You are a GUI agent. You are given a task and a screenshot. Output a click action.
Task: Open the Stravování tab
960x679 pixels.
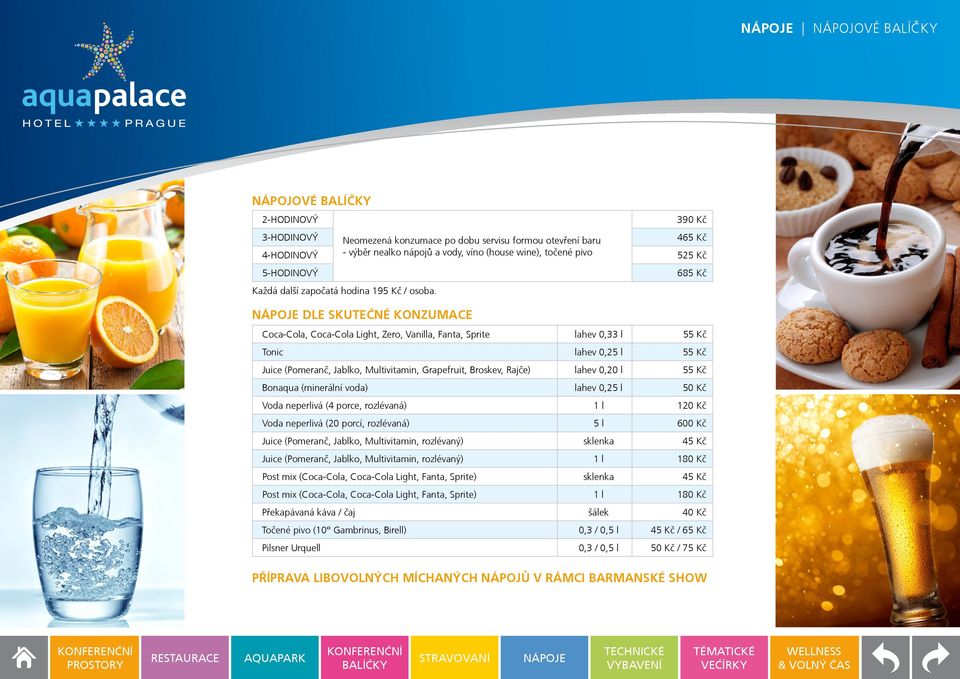click(x=454, y=658)
